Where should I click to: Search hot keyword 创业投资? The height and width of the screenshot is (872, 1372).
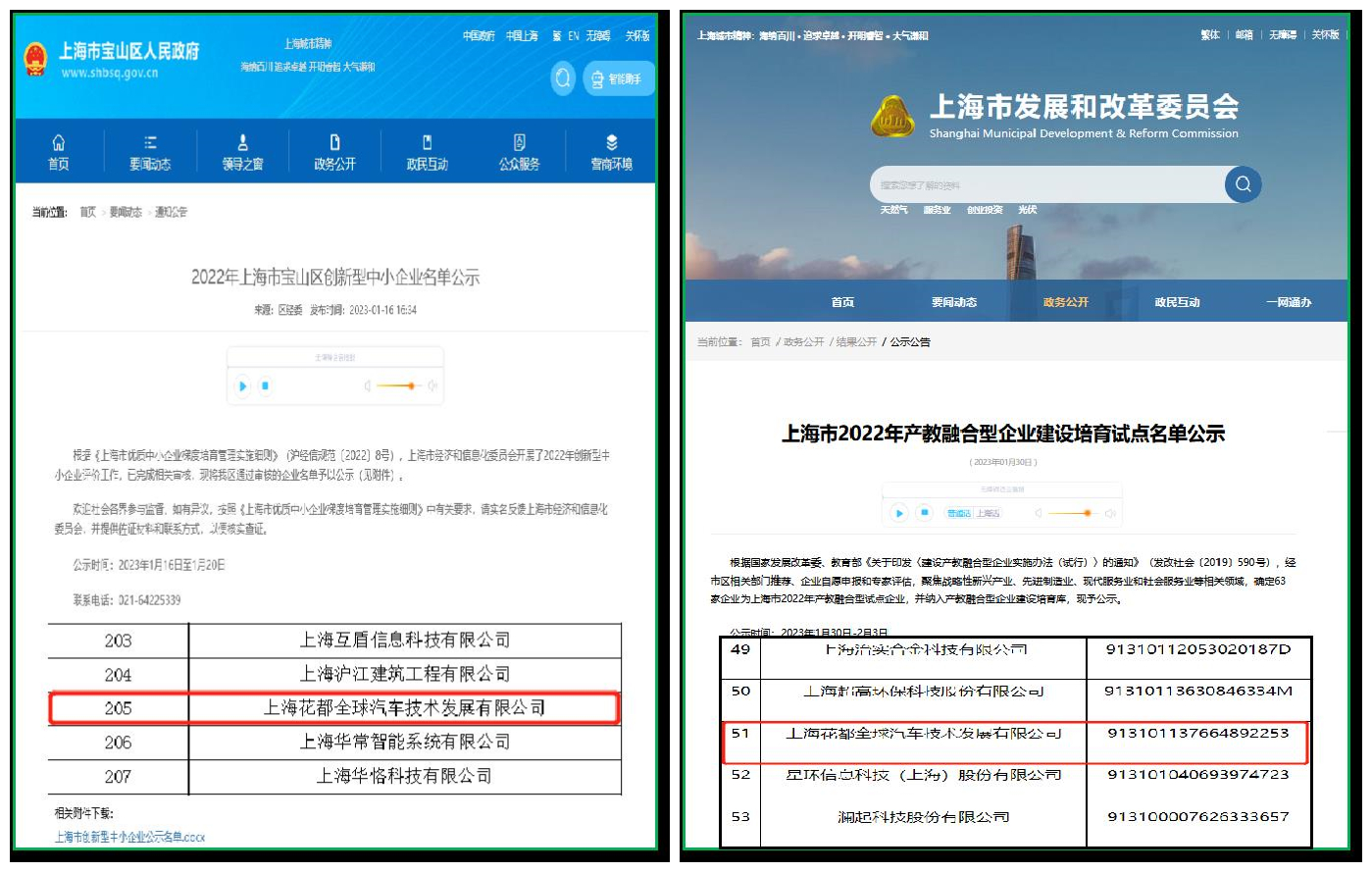click(x=985, y=210)
